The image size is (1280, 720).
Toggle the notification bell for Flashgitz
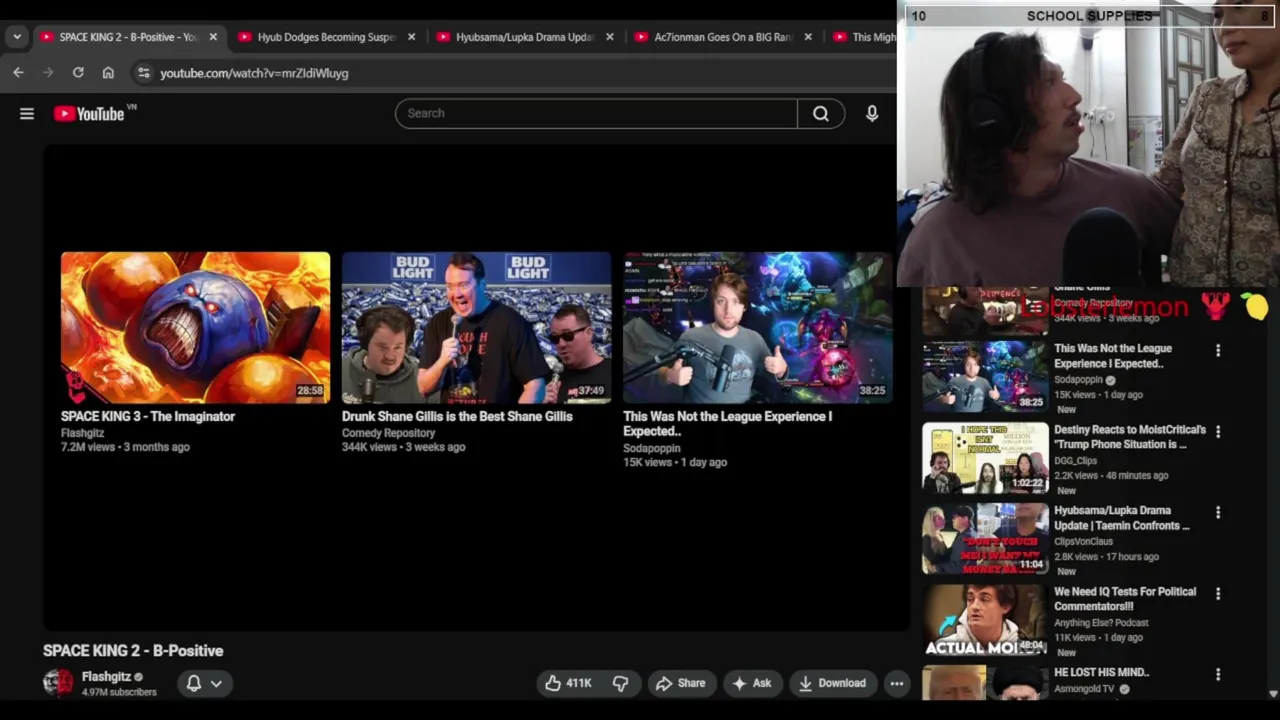pos(194,683)
